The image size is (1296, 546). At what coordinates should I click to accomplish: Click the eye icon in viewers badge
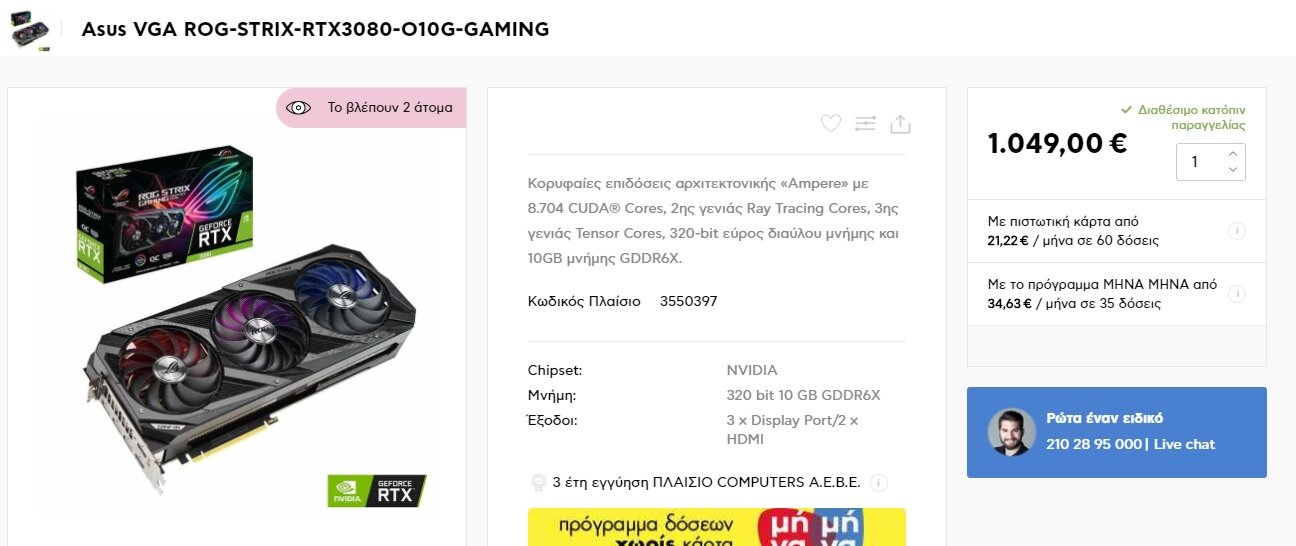[298, 108]
